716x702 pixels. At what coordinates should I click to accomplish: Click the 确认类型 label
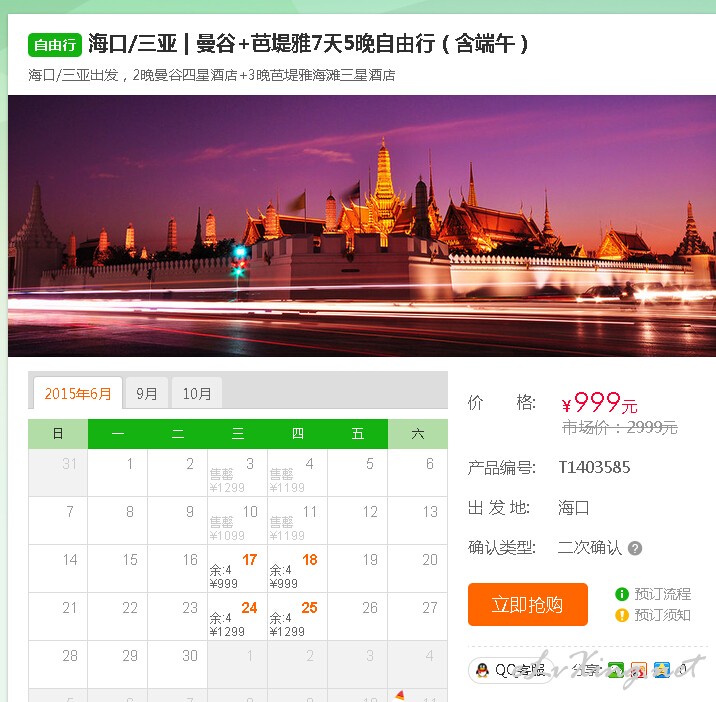click(x=502, y=547)
